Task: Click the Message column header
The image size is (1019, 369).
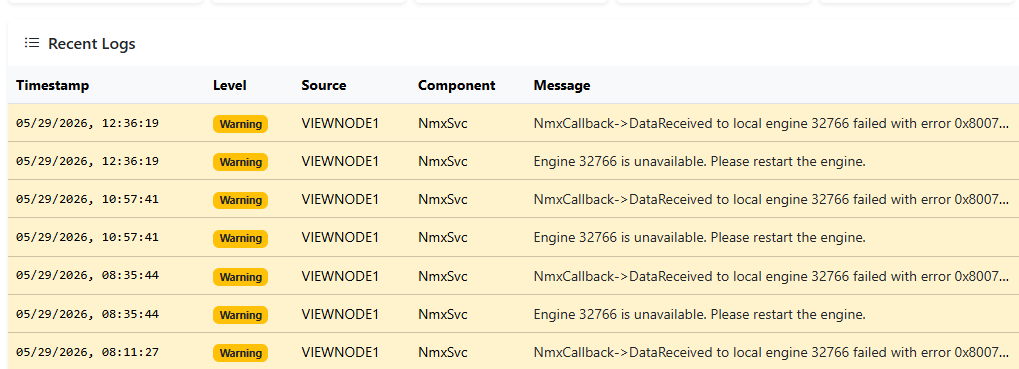Action: pyautogui.click(x=561, y=85)
